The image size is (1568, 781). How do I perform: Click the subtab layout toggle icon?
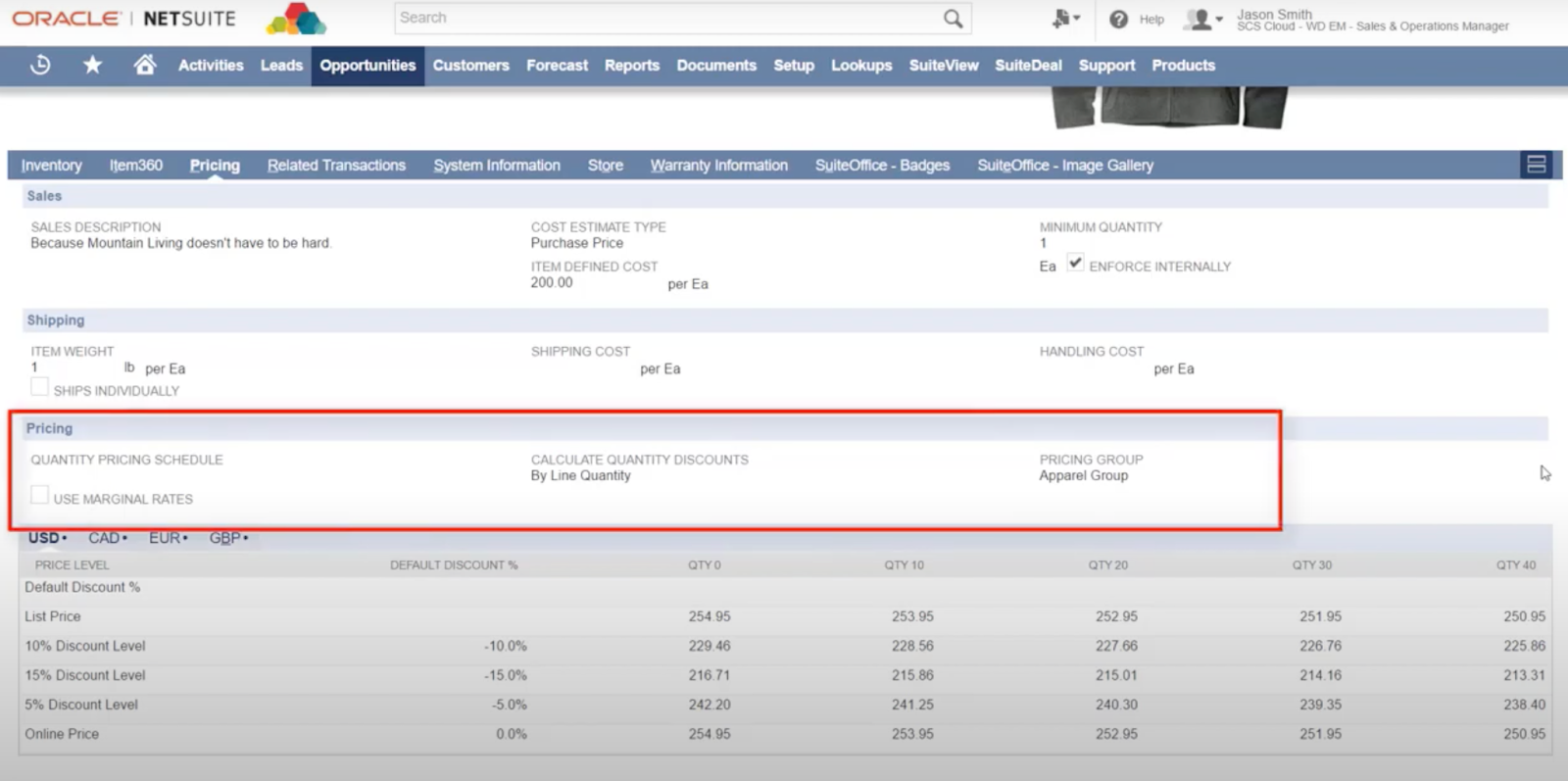(x=1536, y=165)
